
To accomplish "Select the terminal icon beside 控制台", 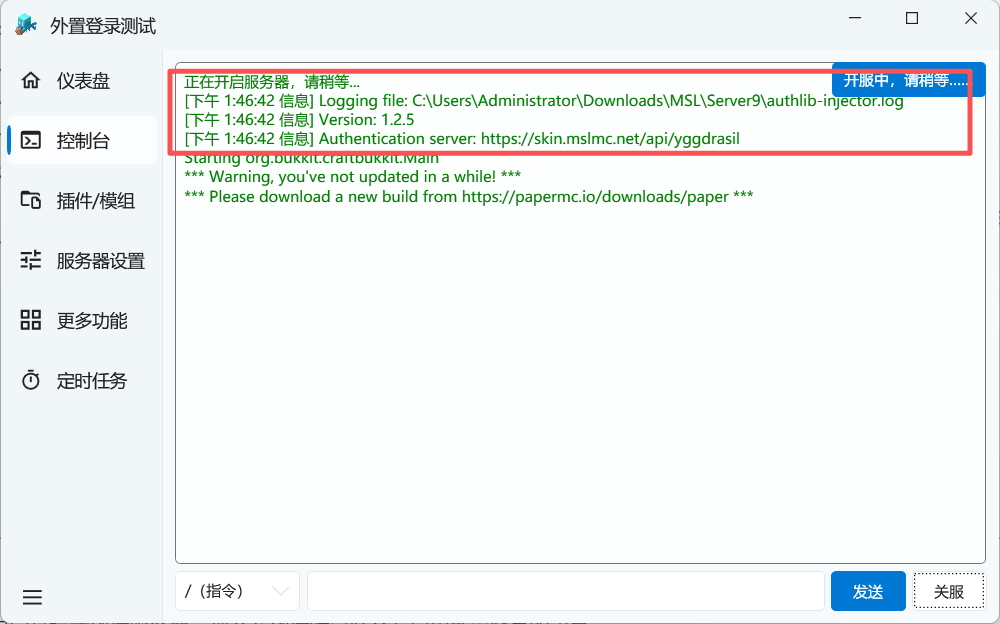I will [x=31, y=141].
